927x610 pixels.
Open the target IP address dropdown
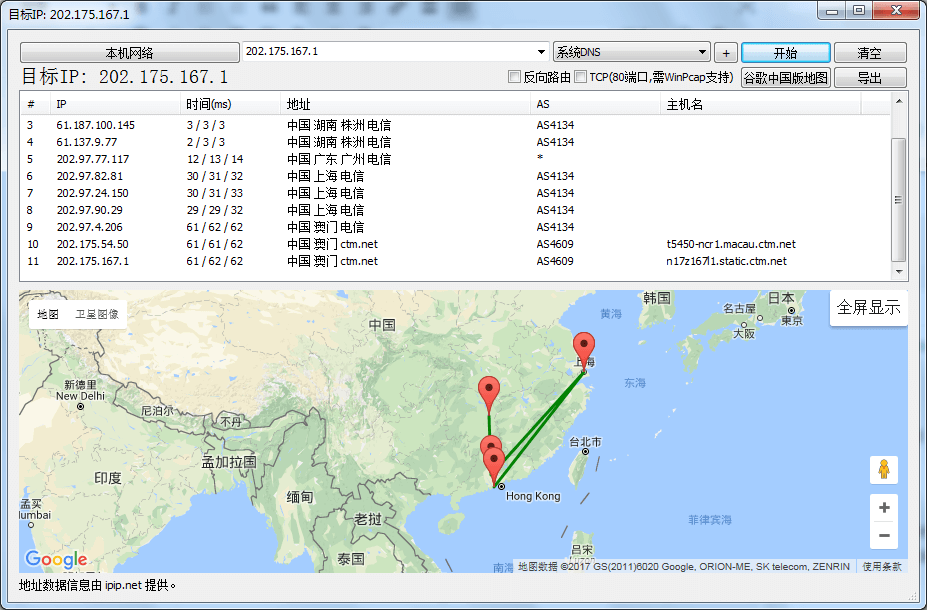tap(538, 52)
